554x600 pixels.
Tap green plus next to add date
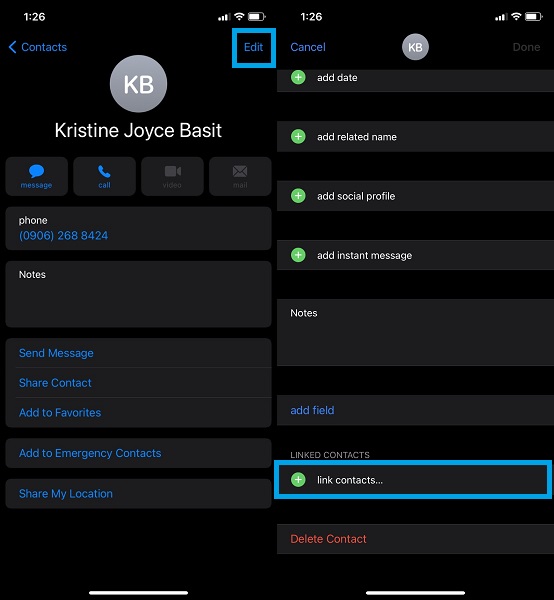point(298,77)
